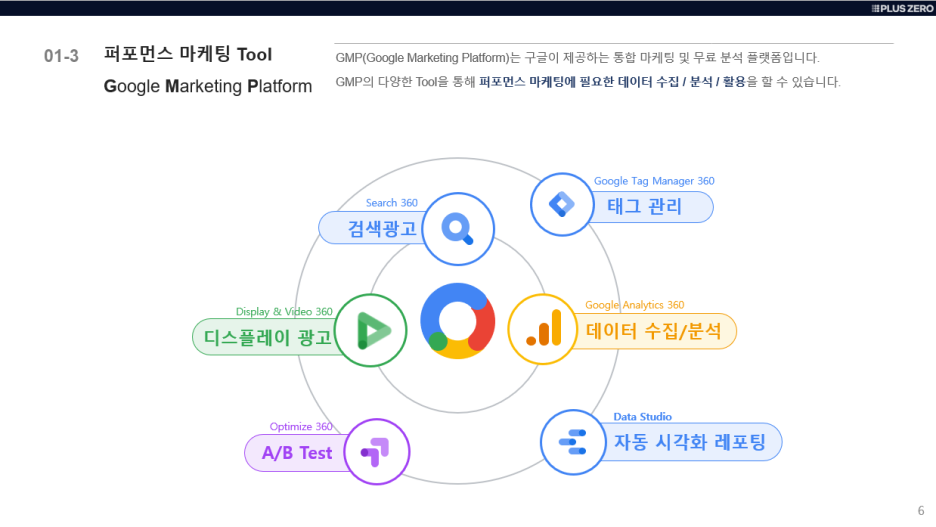
Task: Click the "Display & Video 360" caption
Action: pyautogui.click(x=284, y=312)
